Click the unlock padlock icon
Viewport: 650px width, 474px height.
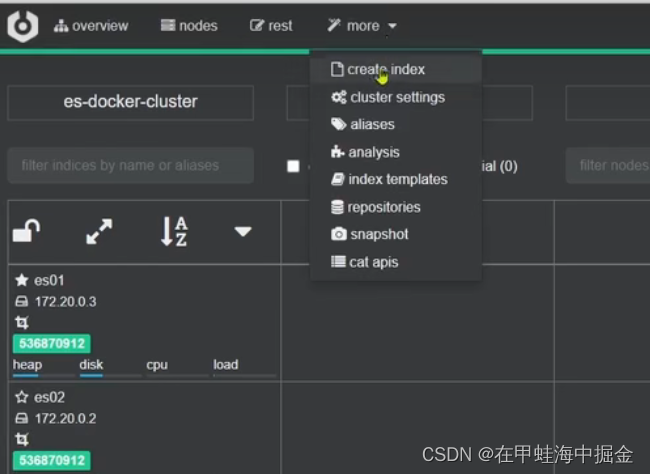point(26,231)
